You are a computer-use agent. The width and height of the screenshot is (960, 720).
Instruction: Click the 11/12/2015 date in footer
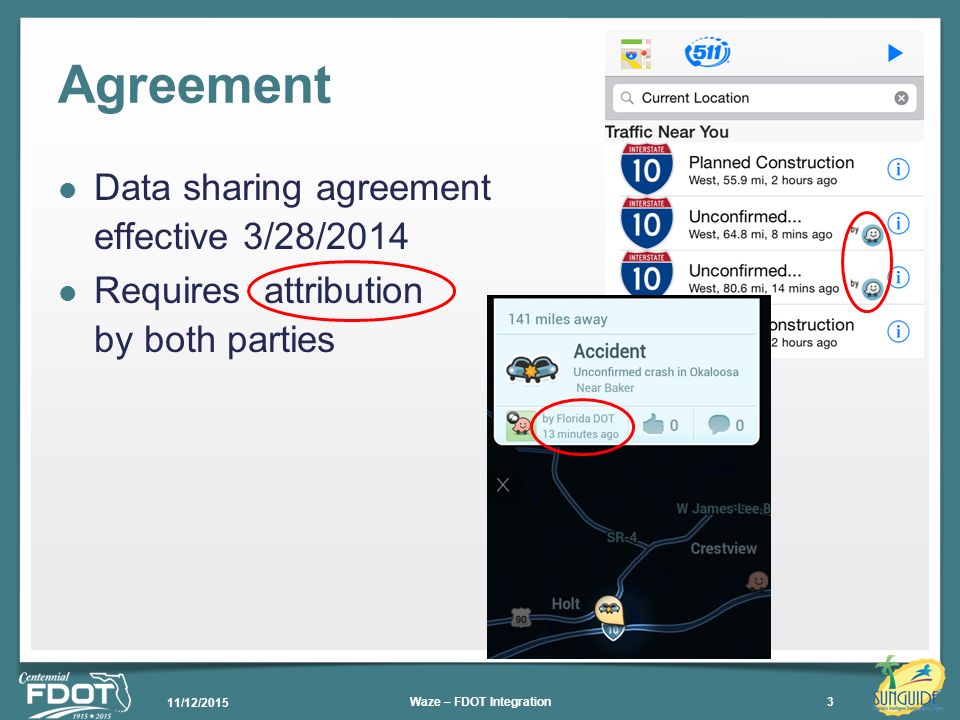[198, 702]
